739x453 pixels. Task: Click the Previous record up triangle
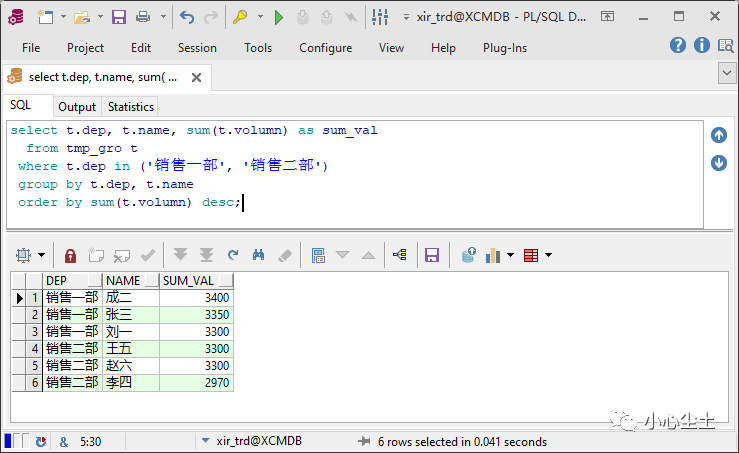369,255
